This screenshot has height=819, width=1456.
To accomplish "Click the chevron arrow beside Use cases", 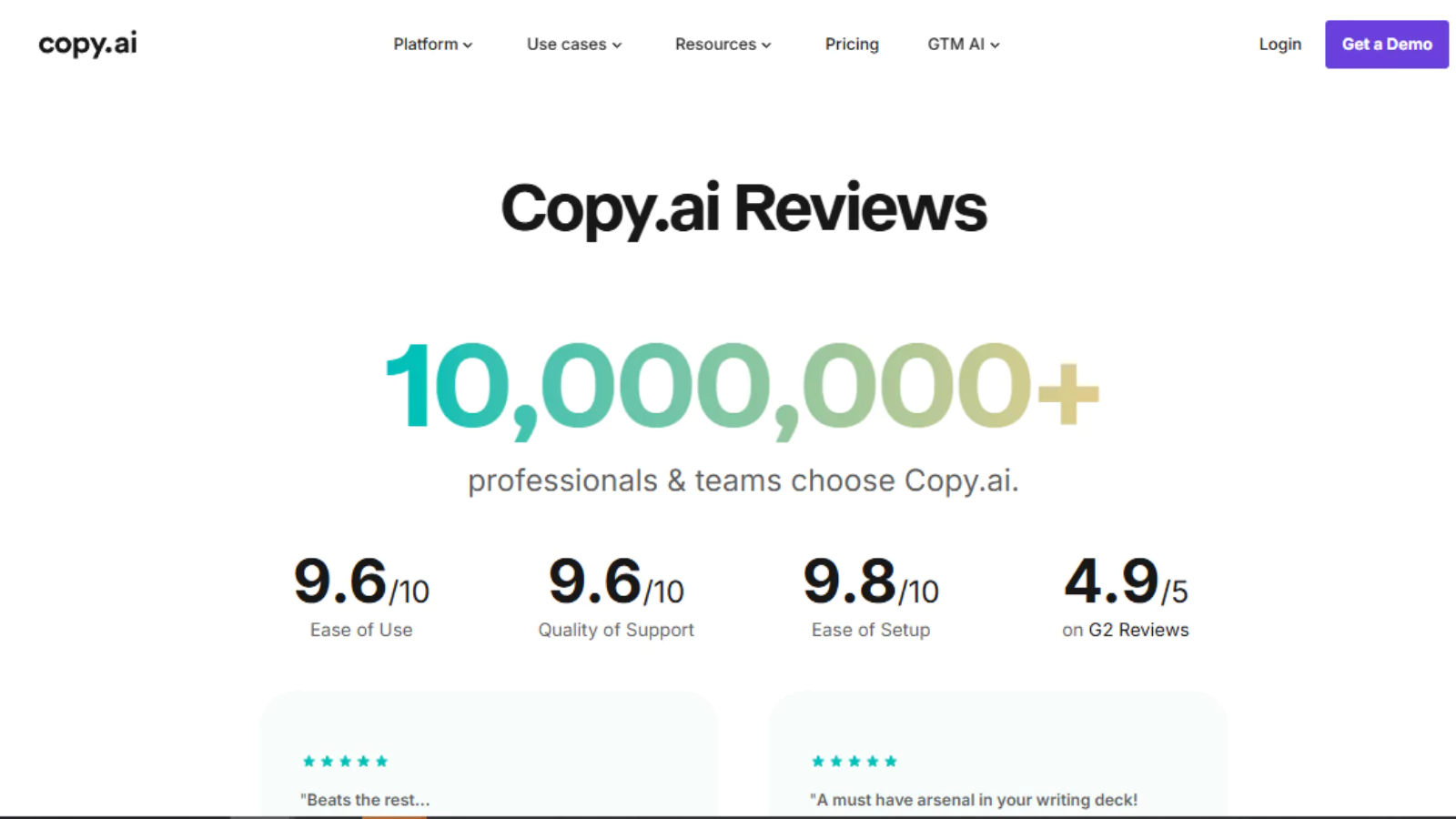I will pos(617,45).
